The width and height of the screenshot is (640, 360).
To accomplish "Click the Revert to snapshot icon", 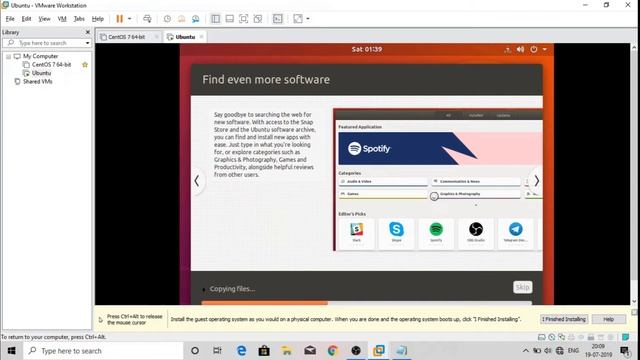I will [x=181, y=19].
